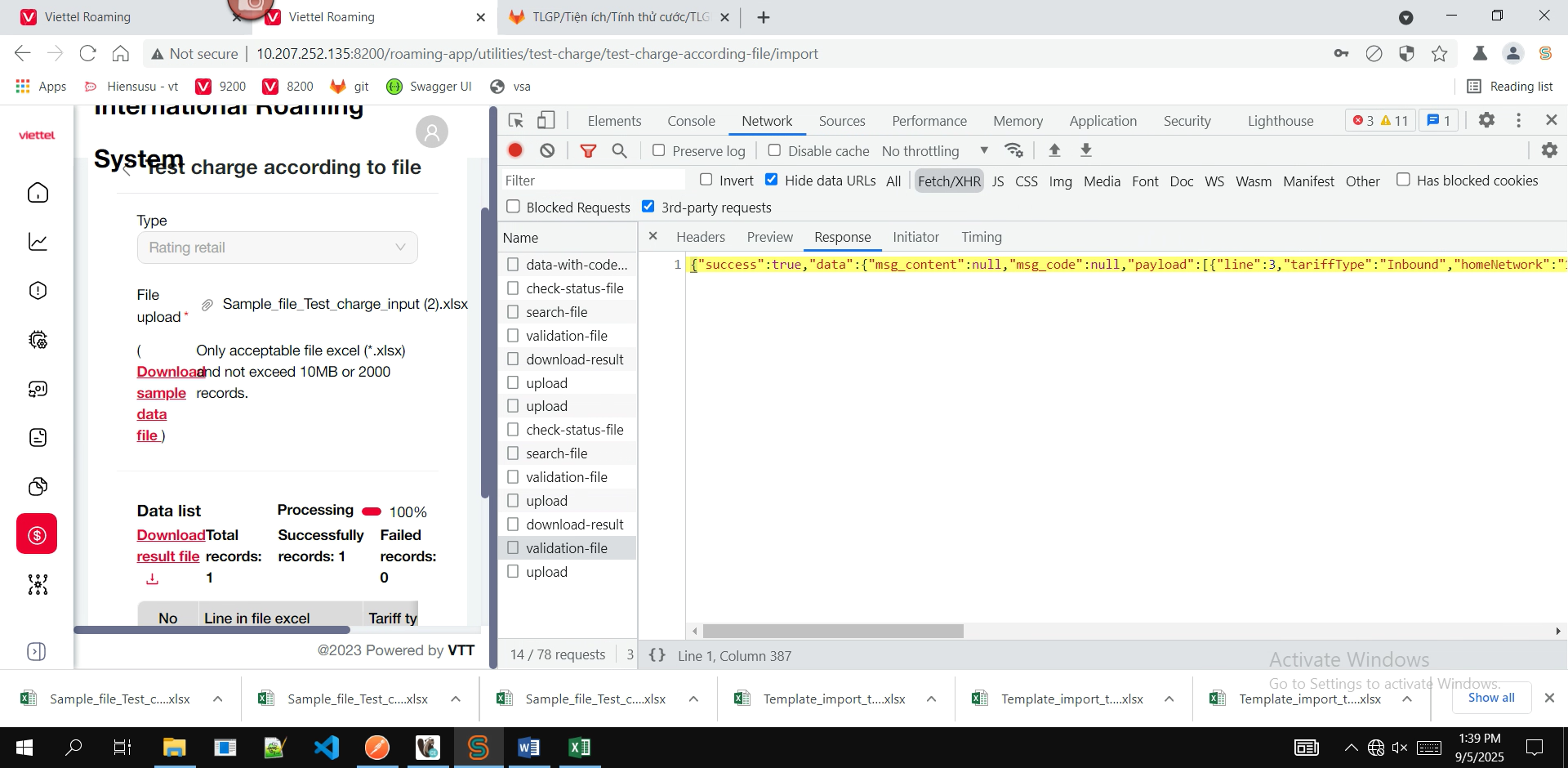This screenshot has height=768, width=1568.
Task: Click the Download result file link
Action: (169, 546)
